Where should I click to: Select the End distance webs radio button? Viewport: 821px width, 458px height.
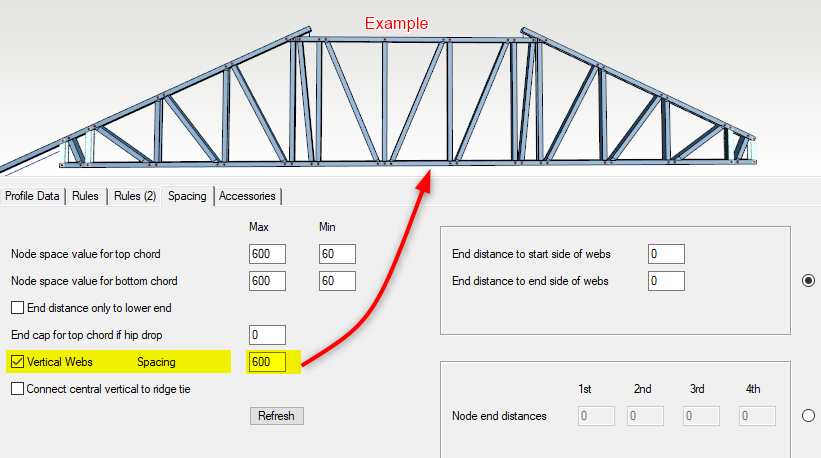coord(808,281)
